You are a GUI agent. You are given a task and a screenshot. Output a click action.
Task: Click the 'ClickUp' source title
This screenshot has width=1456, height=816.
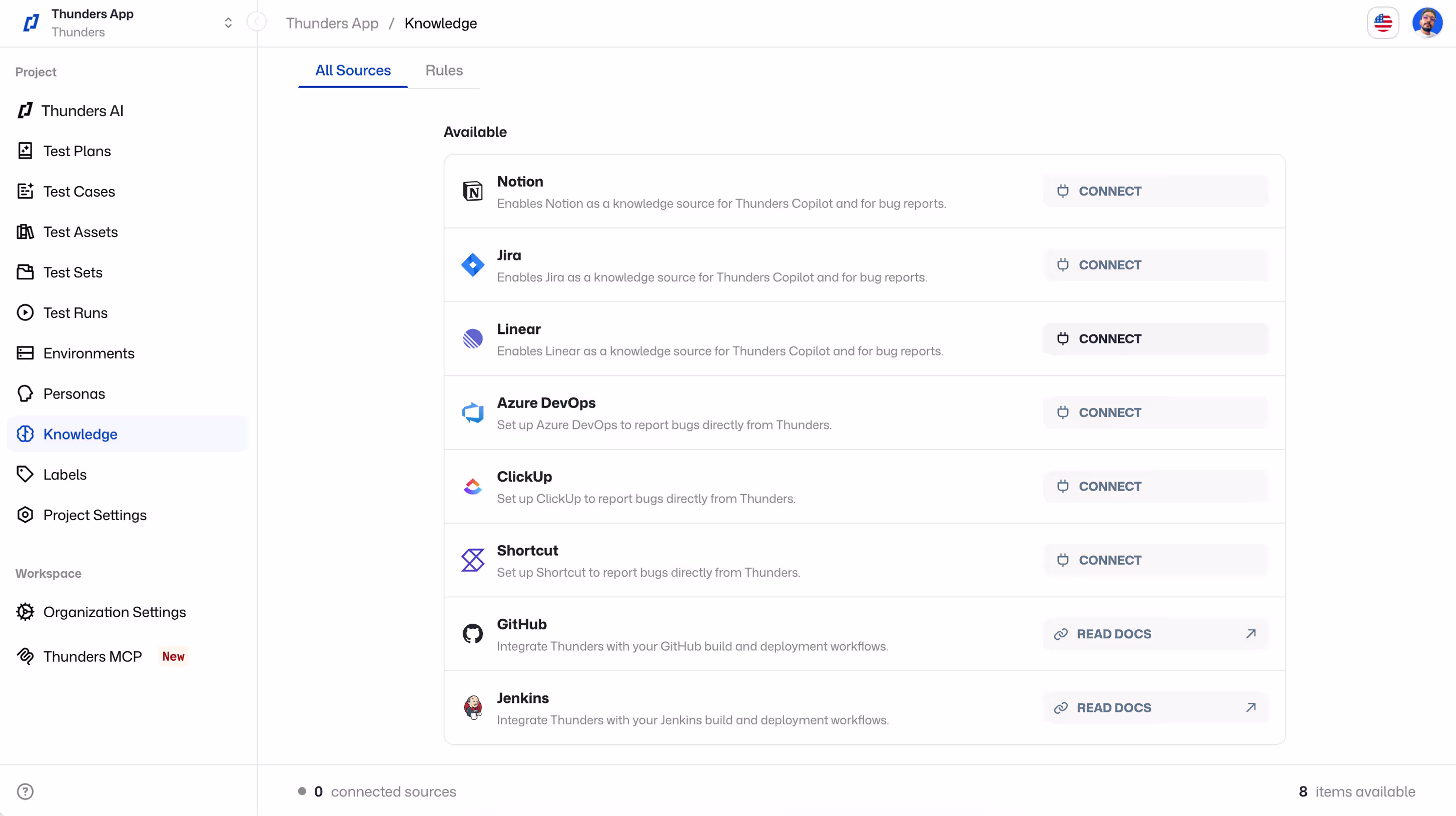click(524, 477)
